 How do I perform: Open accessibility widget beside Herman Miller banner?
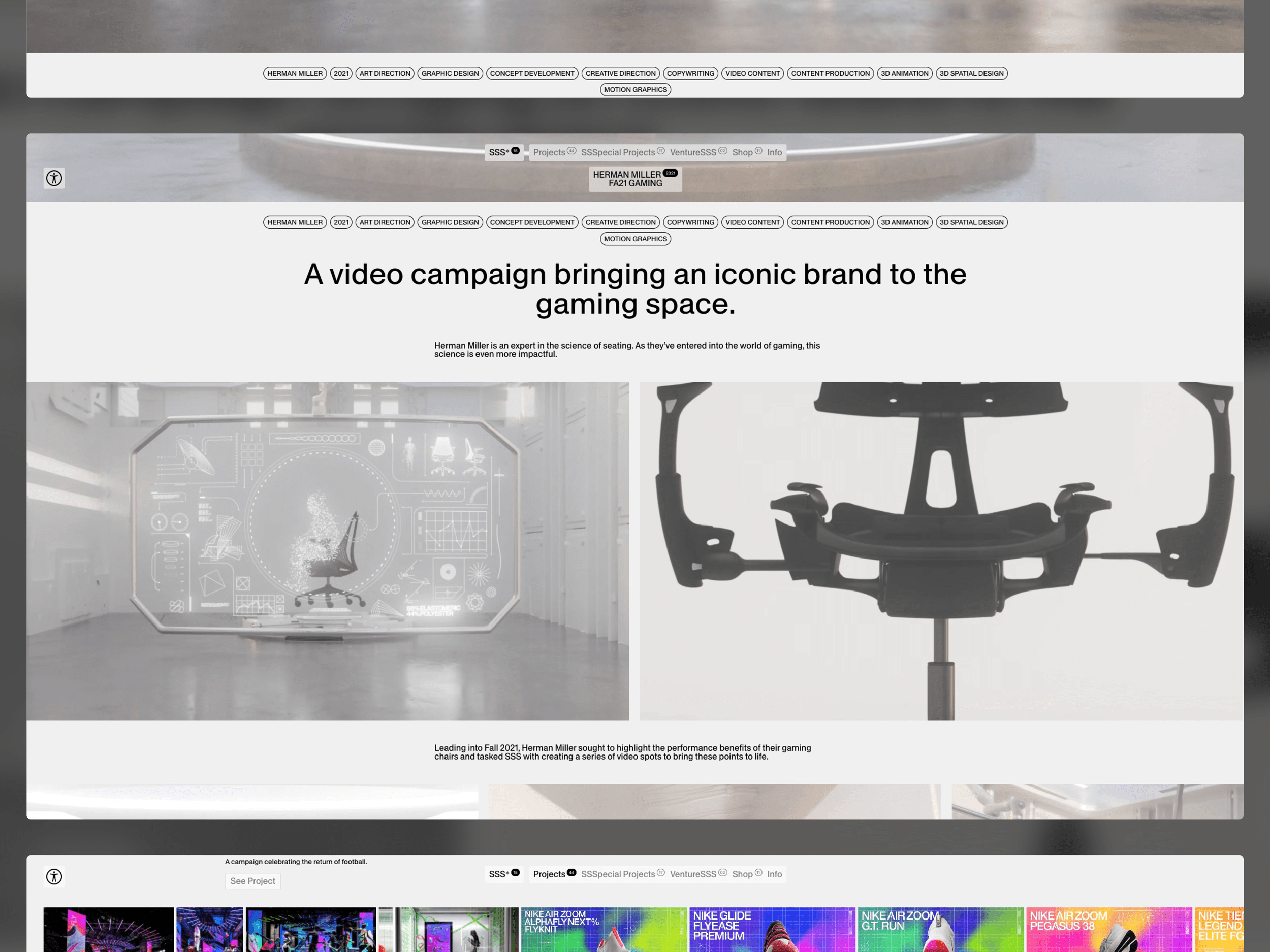click(54, 178)
